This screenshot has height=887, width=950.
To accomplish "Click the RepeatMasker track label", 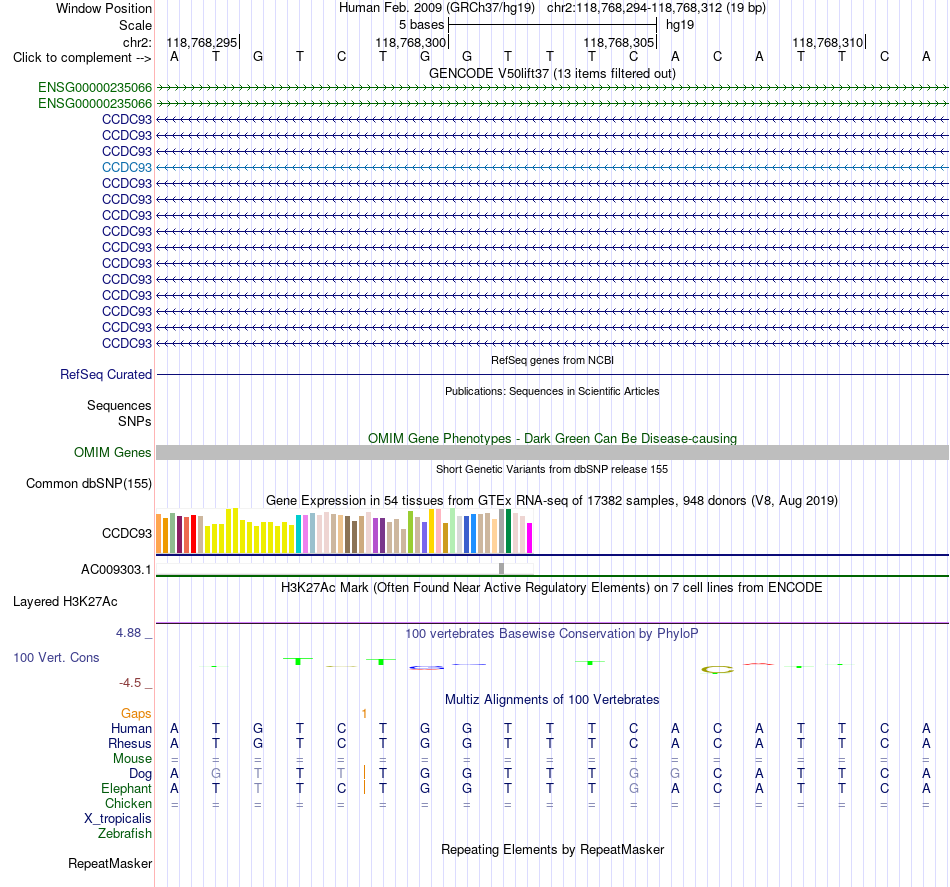I will pos(110,863).
